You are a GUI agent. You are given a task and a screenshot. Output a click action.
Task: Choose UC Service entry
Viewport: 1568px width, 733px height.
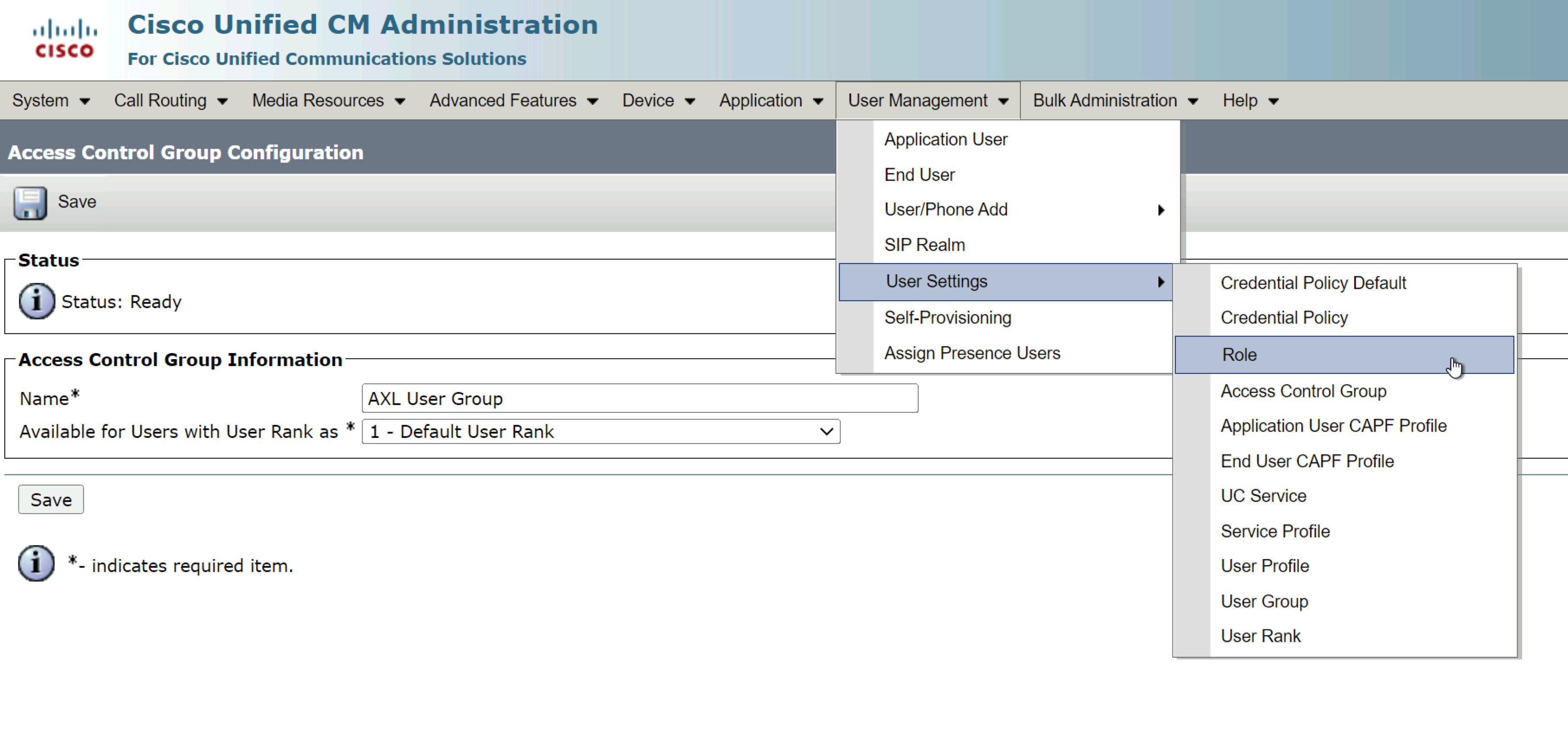click(x=1344, y=496)
